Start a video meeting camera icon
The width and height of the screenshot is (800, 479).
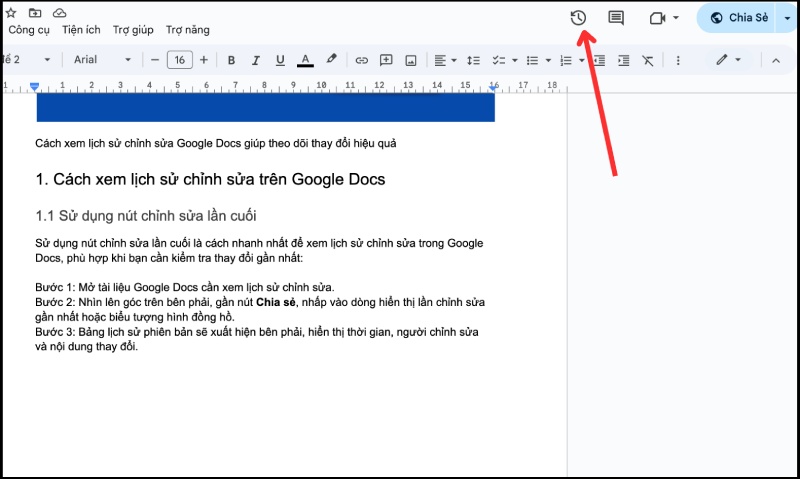[658, 18]
